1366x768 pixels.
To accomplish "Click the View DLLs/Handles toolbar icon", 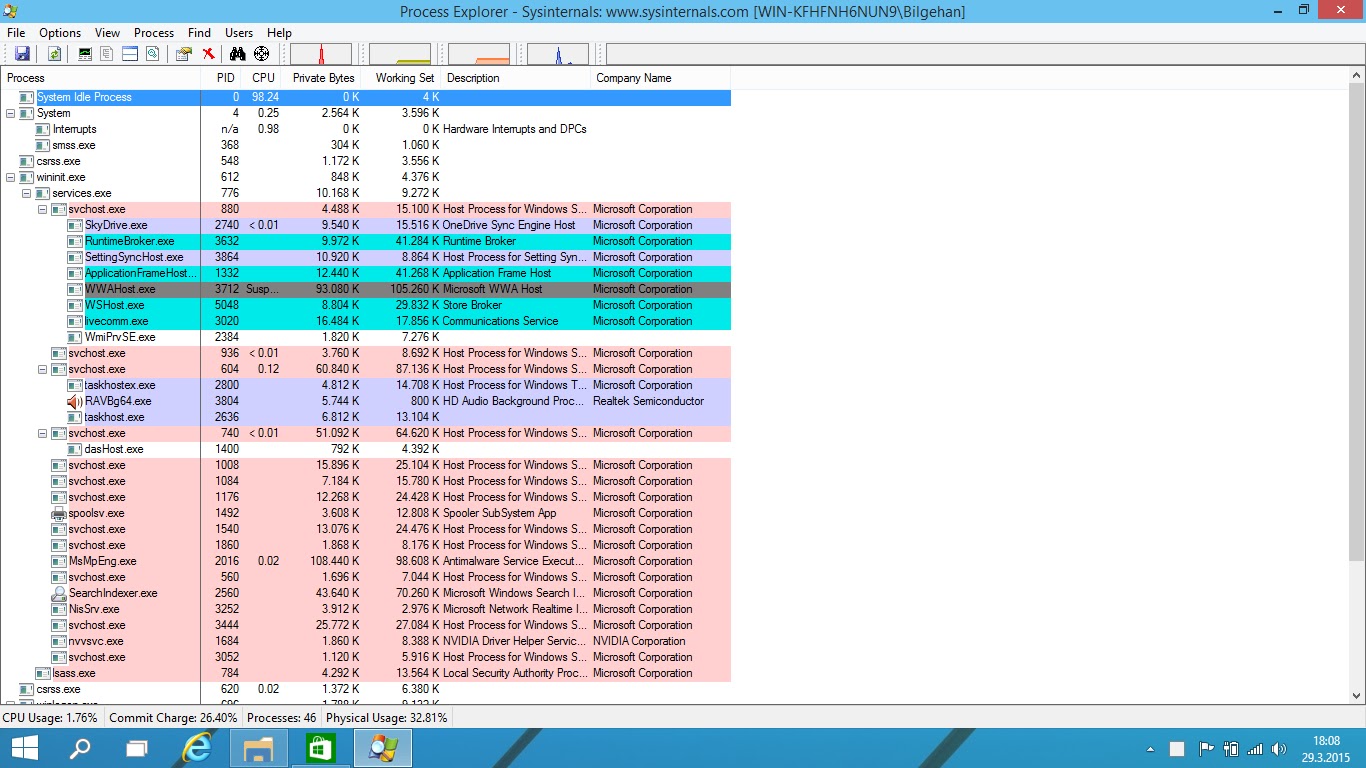I will pyautogui.click(x=151, y=54).
